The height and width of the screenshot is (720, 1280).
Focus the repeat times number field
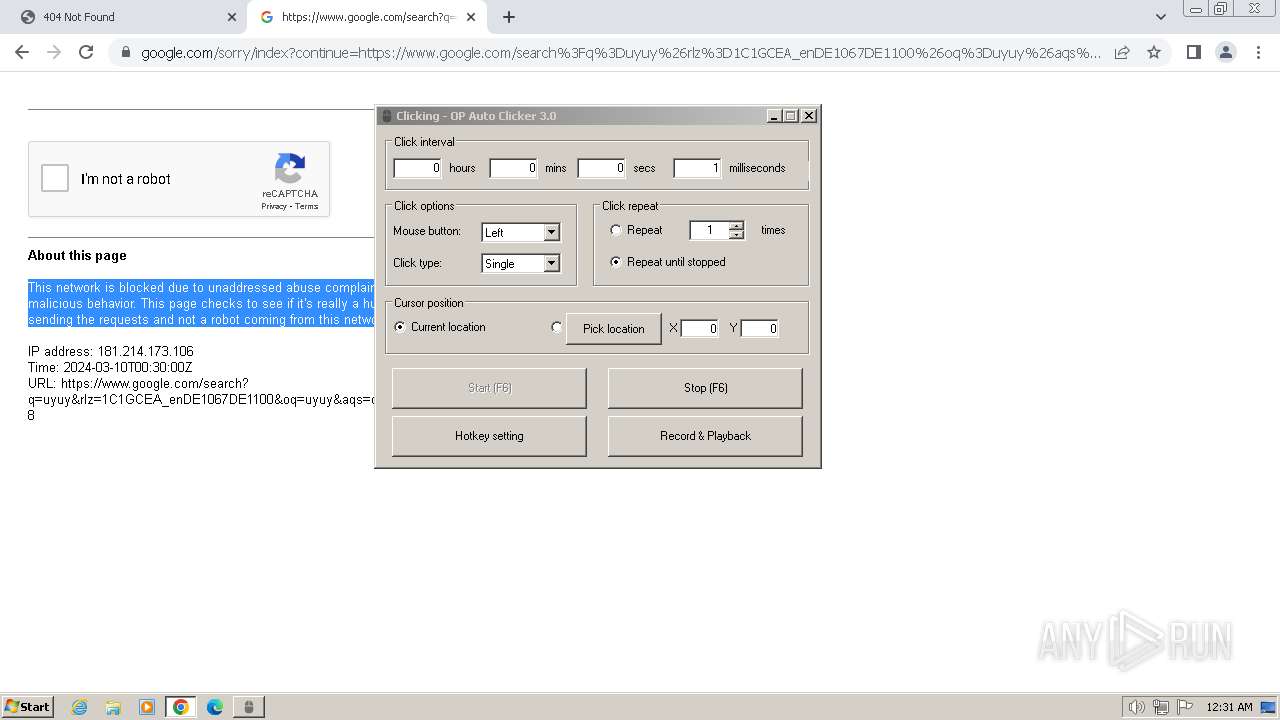[710, 230]
